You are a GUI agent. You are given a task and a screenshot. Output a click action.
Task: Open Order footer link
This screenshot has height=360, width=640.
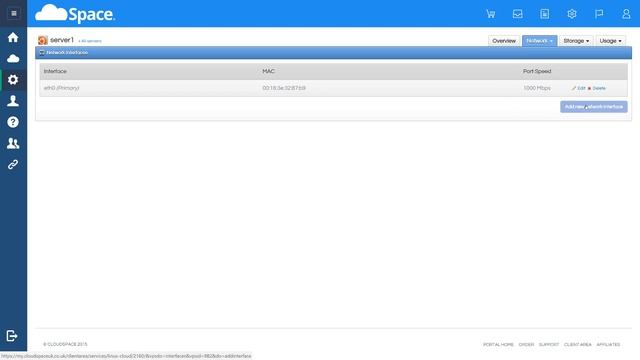pos(526,344)
